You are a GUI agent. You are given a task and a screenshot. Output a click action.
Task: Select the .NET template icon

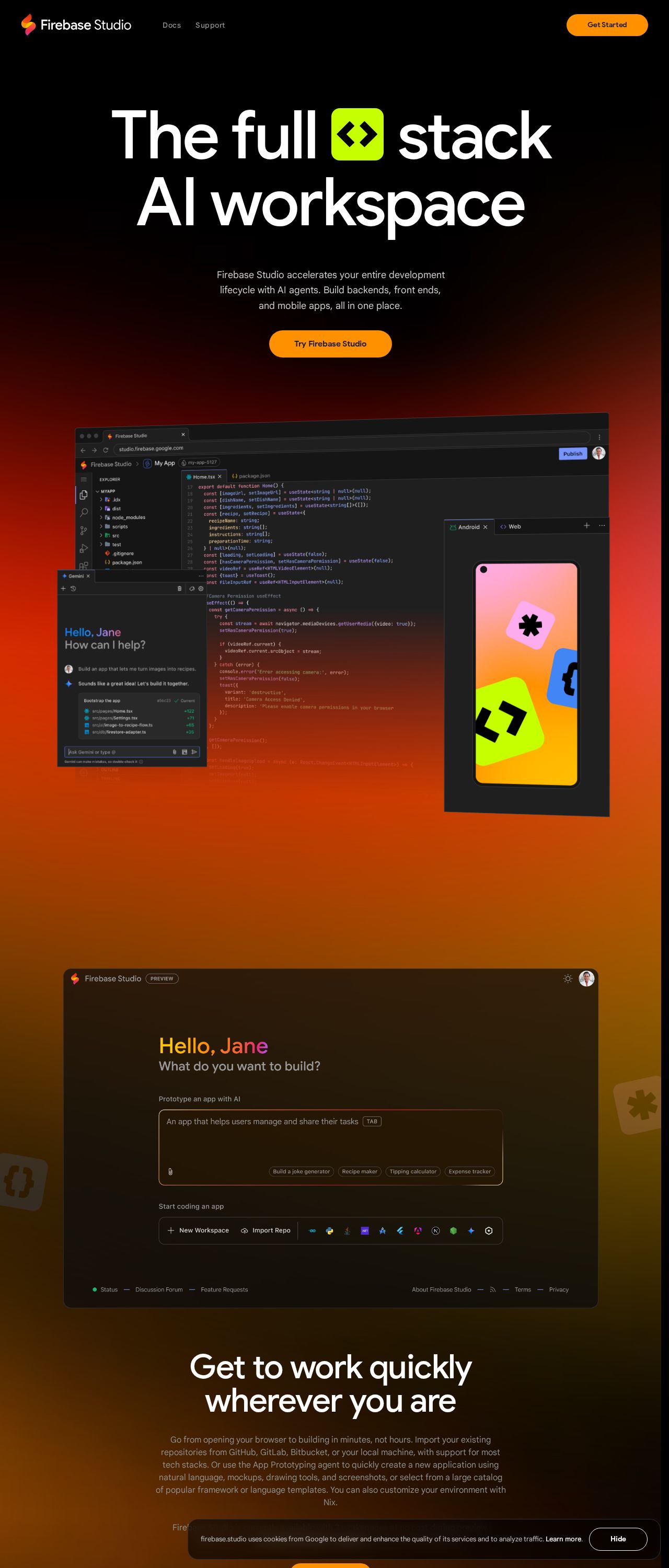click(365, 1231)
